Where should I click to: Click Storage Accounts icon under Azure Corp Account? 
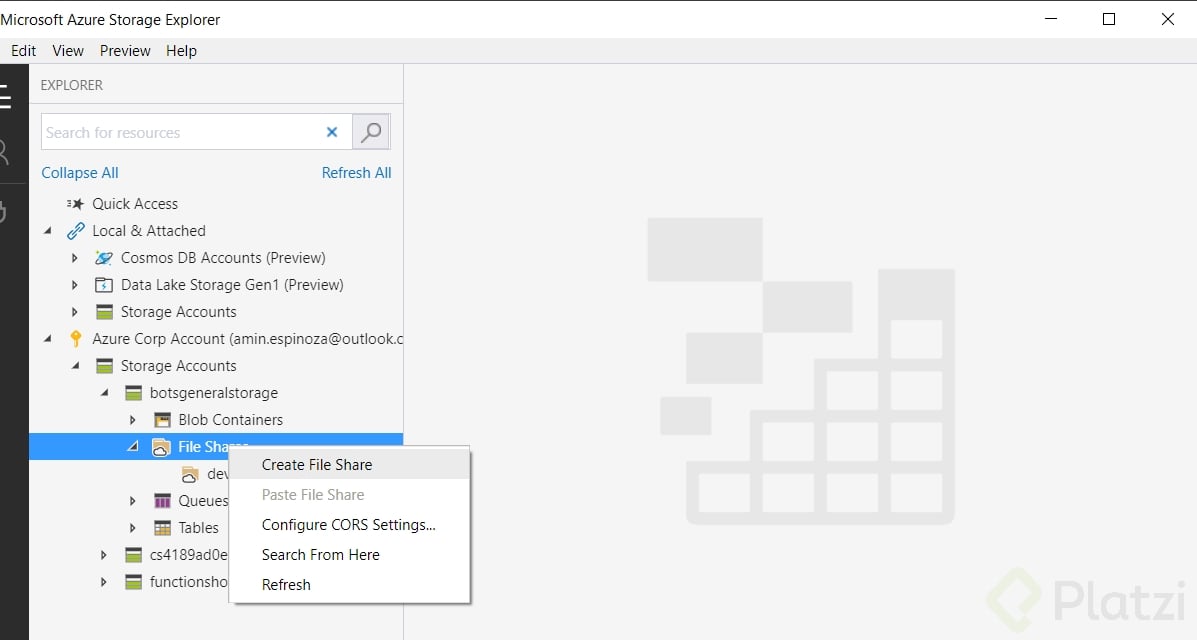tap(105, 366)
